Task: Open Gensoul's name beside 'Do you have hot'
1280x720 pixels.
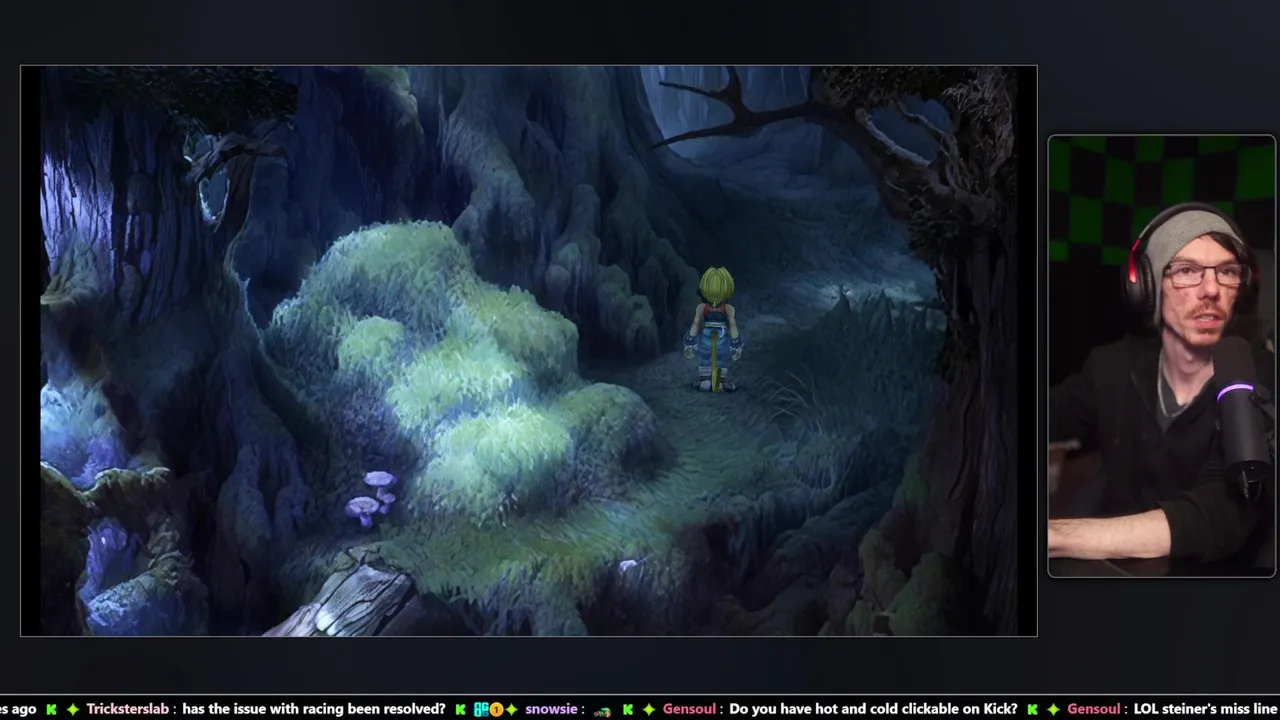Action: (x=689, y=709)
